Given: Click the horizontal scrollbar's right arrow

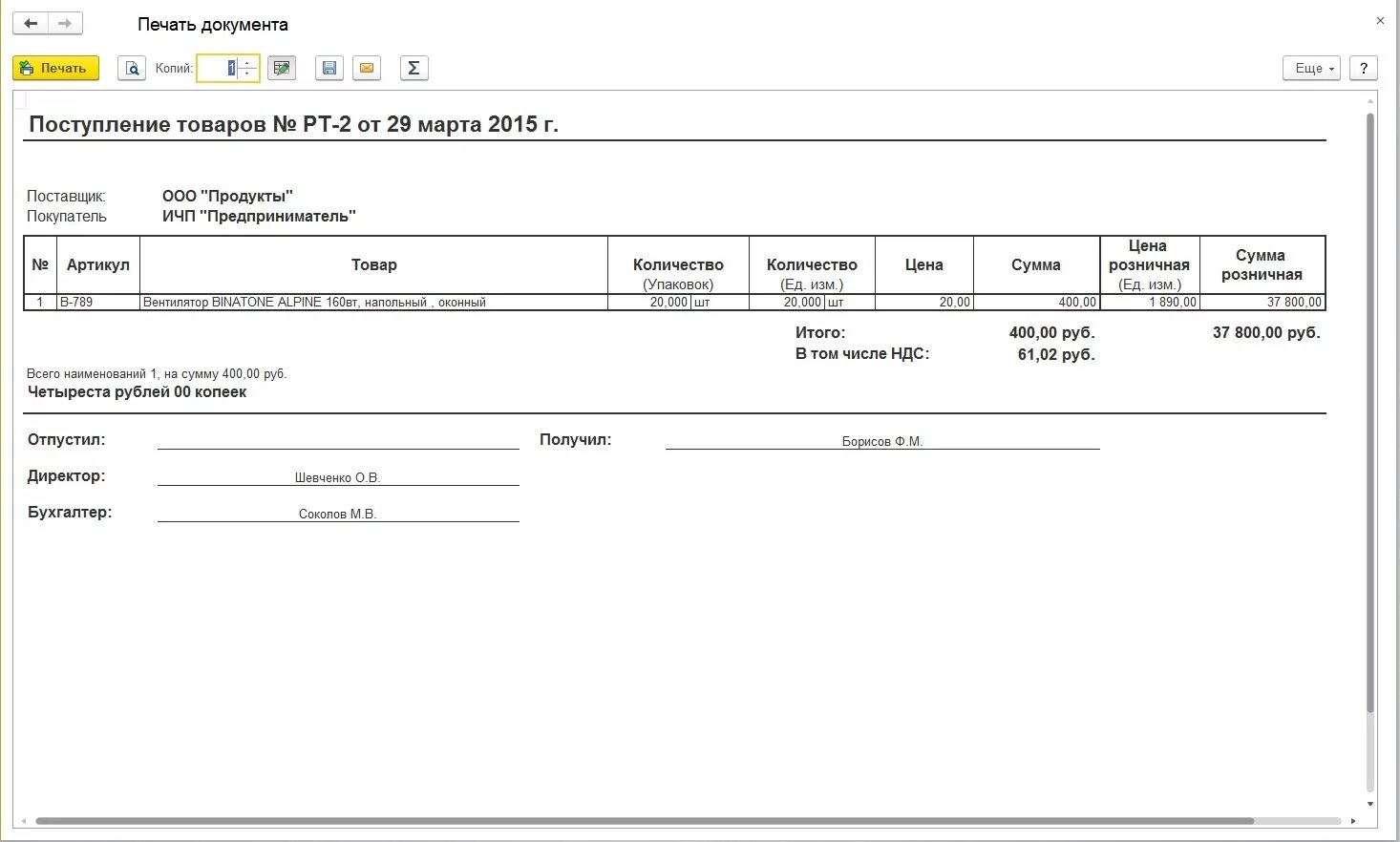Looking at the screenshot, I should click(x=1353, y=821).
